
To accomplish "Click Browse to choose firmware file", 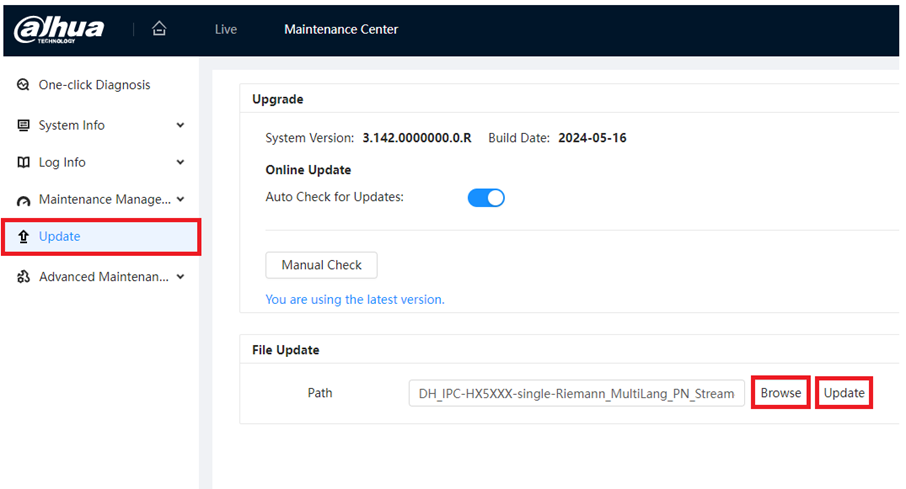I will click(x=780, y=393).
